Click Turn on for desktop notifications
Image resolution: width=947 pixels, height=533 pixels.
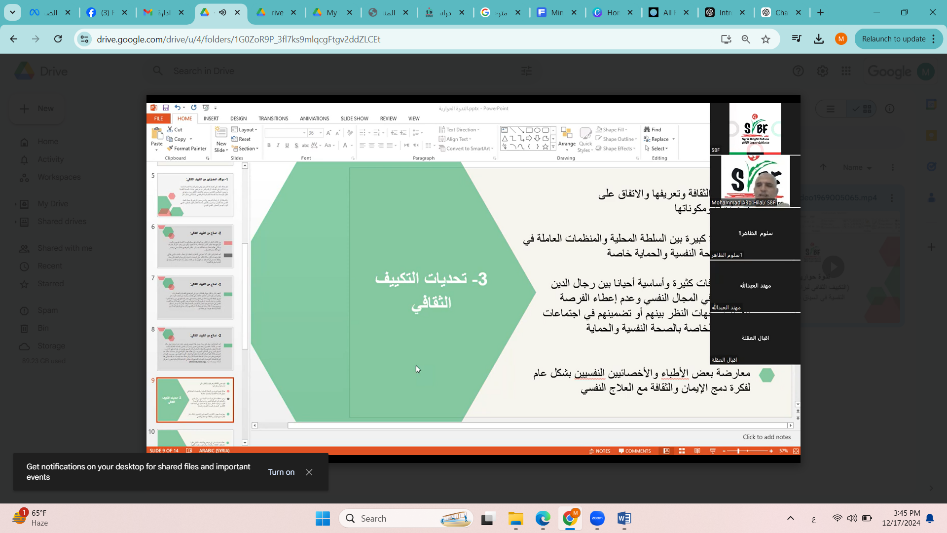(x=281, y=472)
